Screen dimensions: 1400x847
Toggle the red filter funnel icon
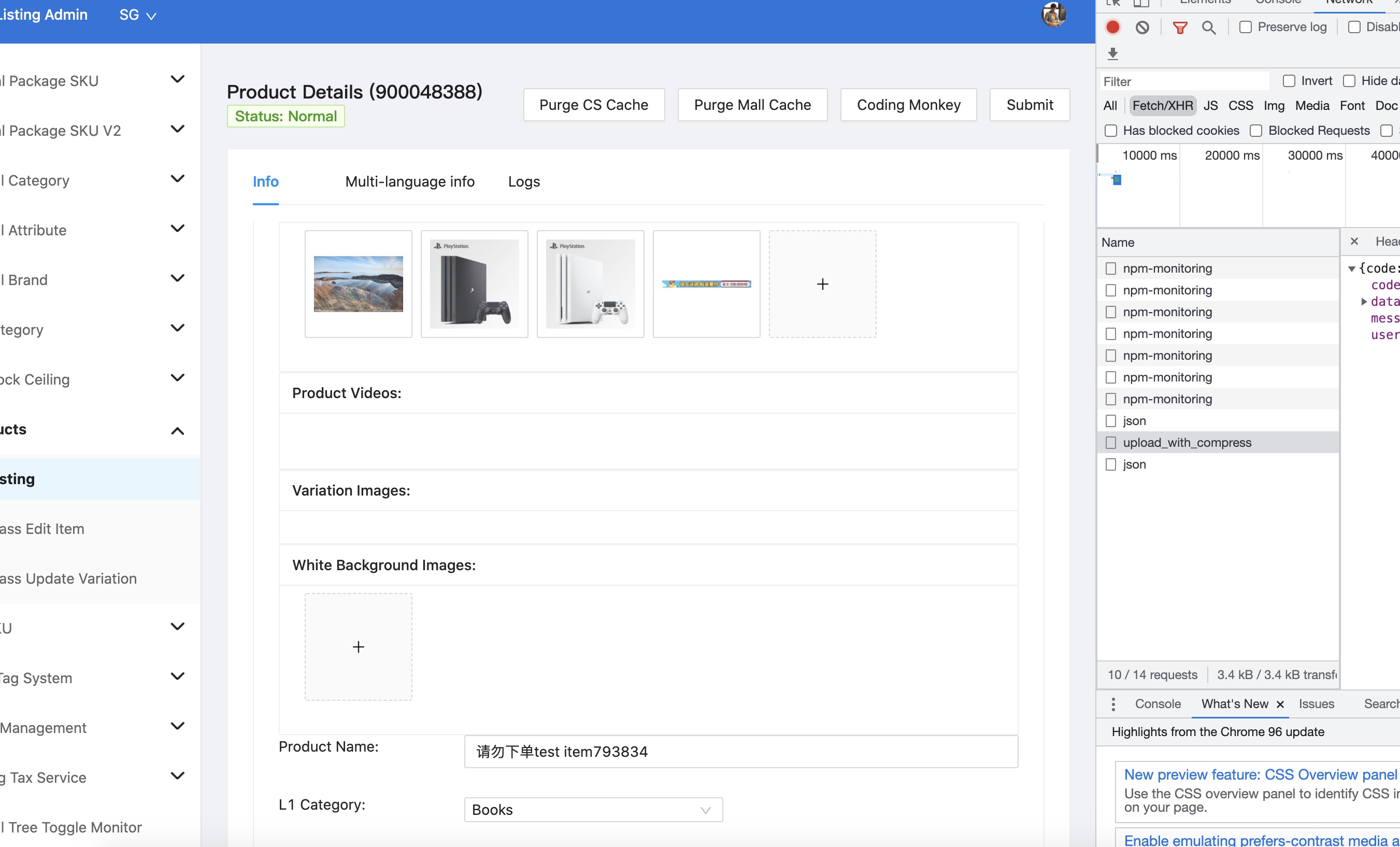click(1180, 27)
